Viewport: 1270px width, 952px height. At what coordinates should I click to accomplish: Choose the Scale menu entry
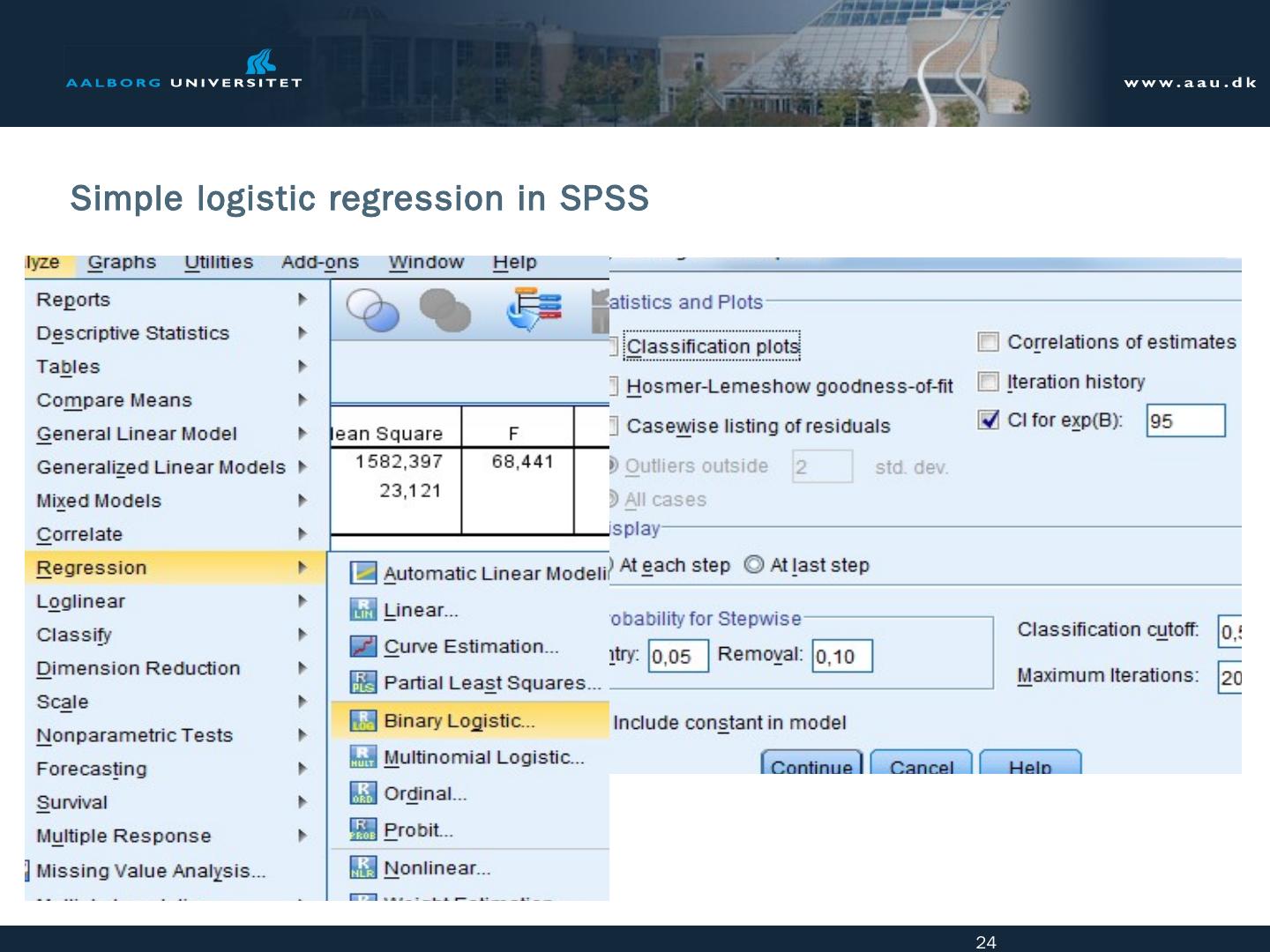click(x=176, y=702)
